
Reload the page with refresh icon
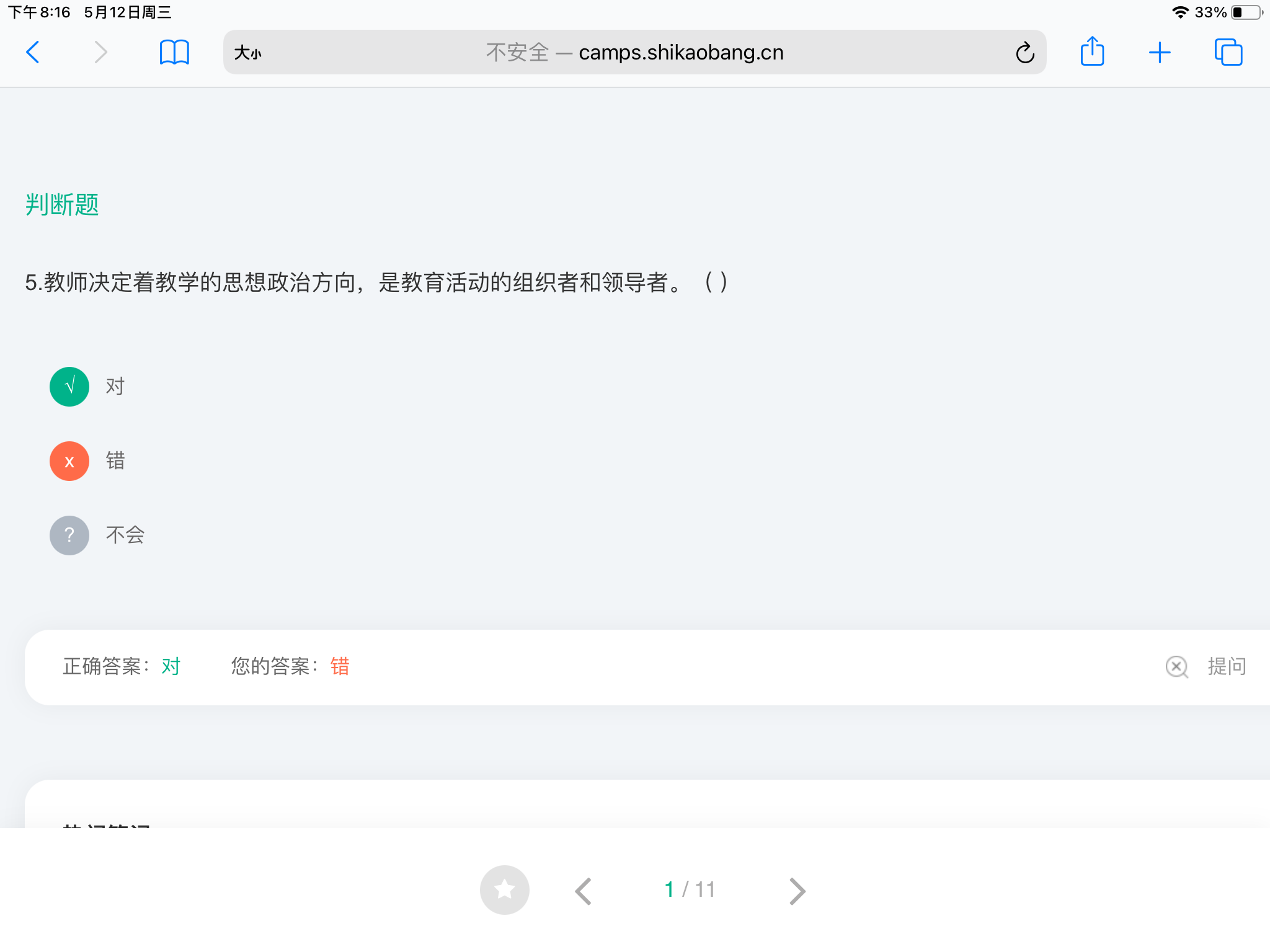click(1025, 53)
